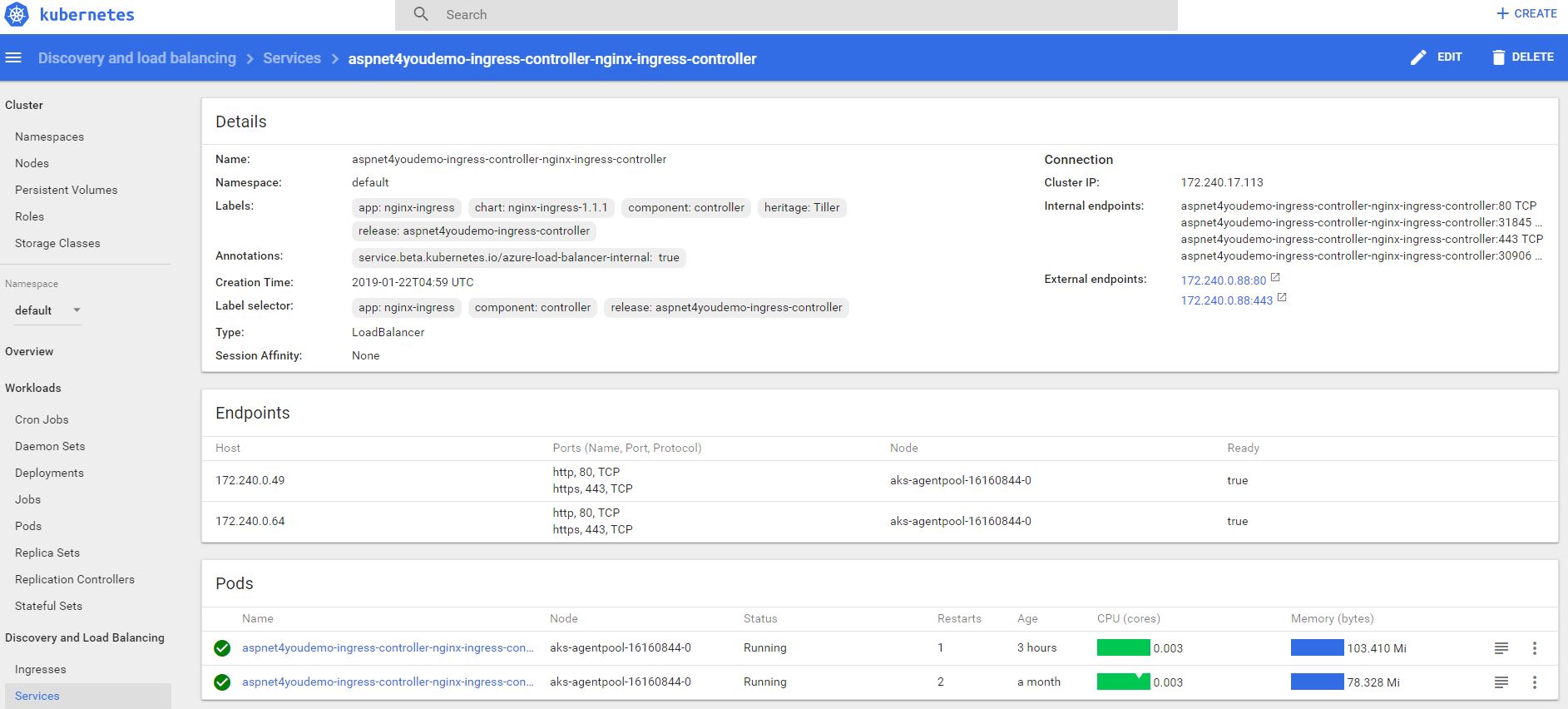Click into the Search field
1568x709 pixels.
[786, 15]
